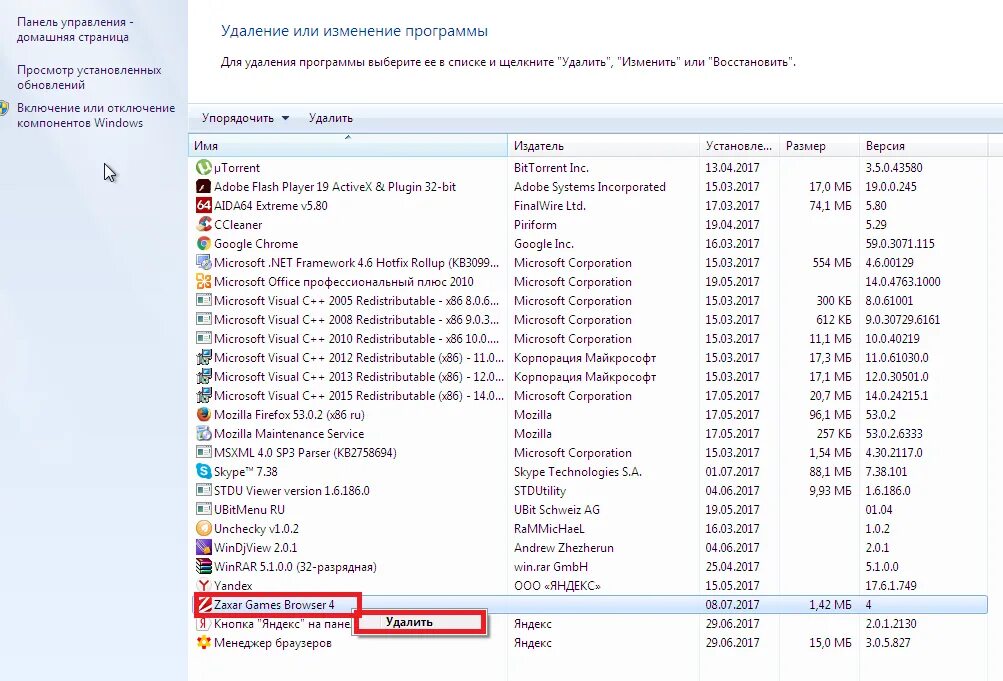Click version 59.0.3071.115 cell
1003x681 pixels.
point(900,244)
